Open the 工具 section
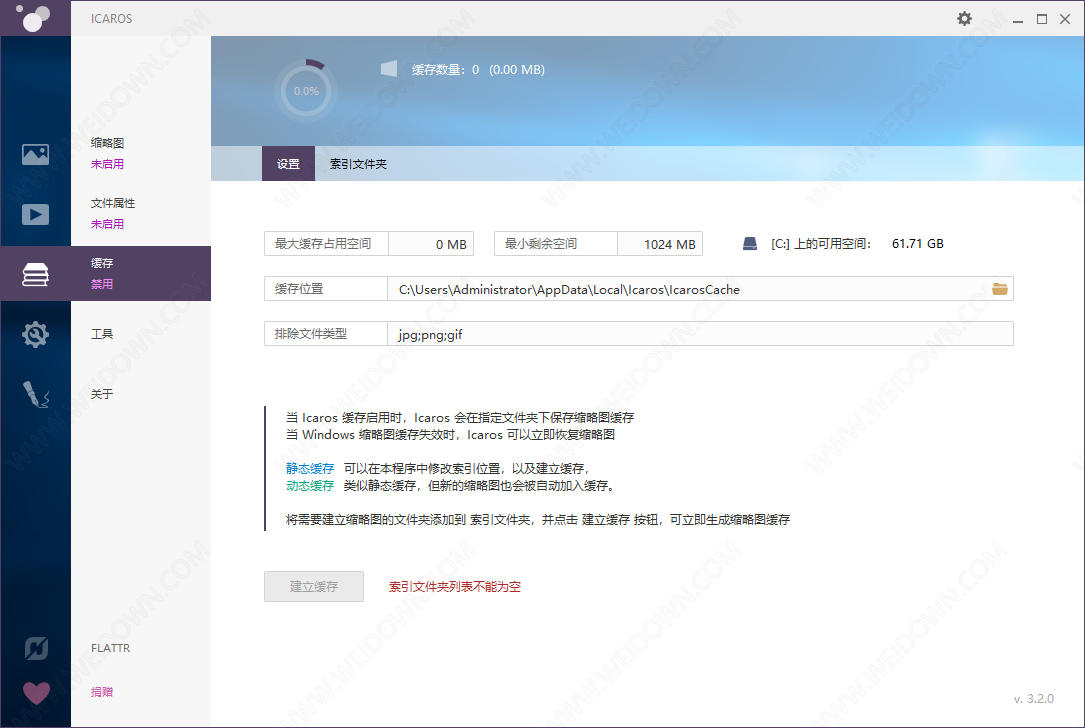The image size is (1085, 728). click(x=102, y=334)
